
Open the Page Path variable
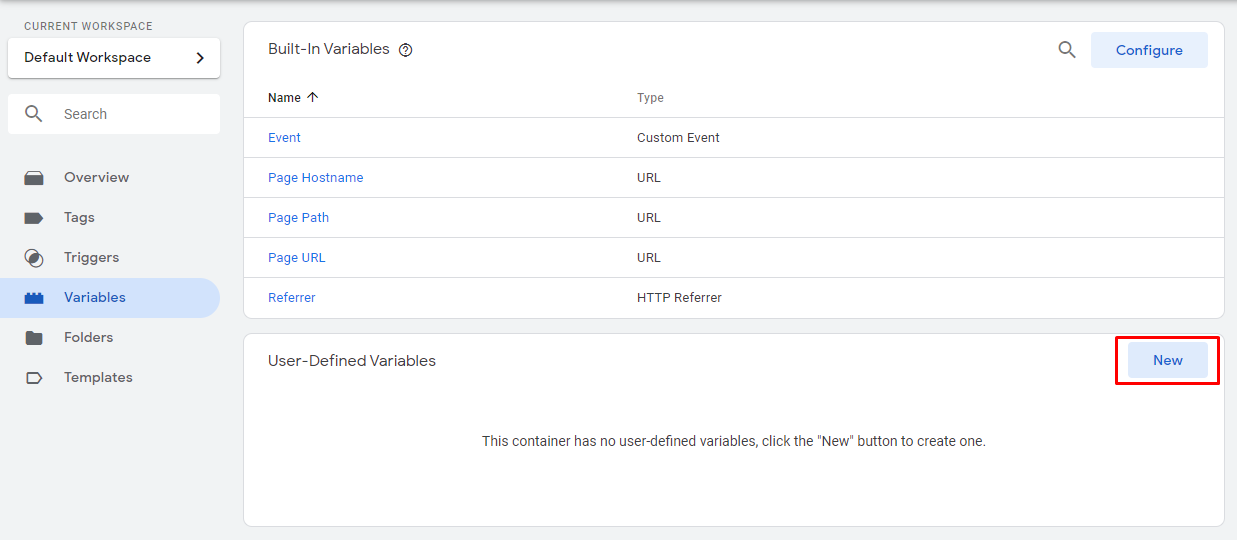coord(298,218)
